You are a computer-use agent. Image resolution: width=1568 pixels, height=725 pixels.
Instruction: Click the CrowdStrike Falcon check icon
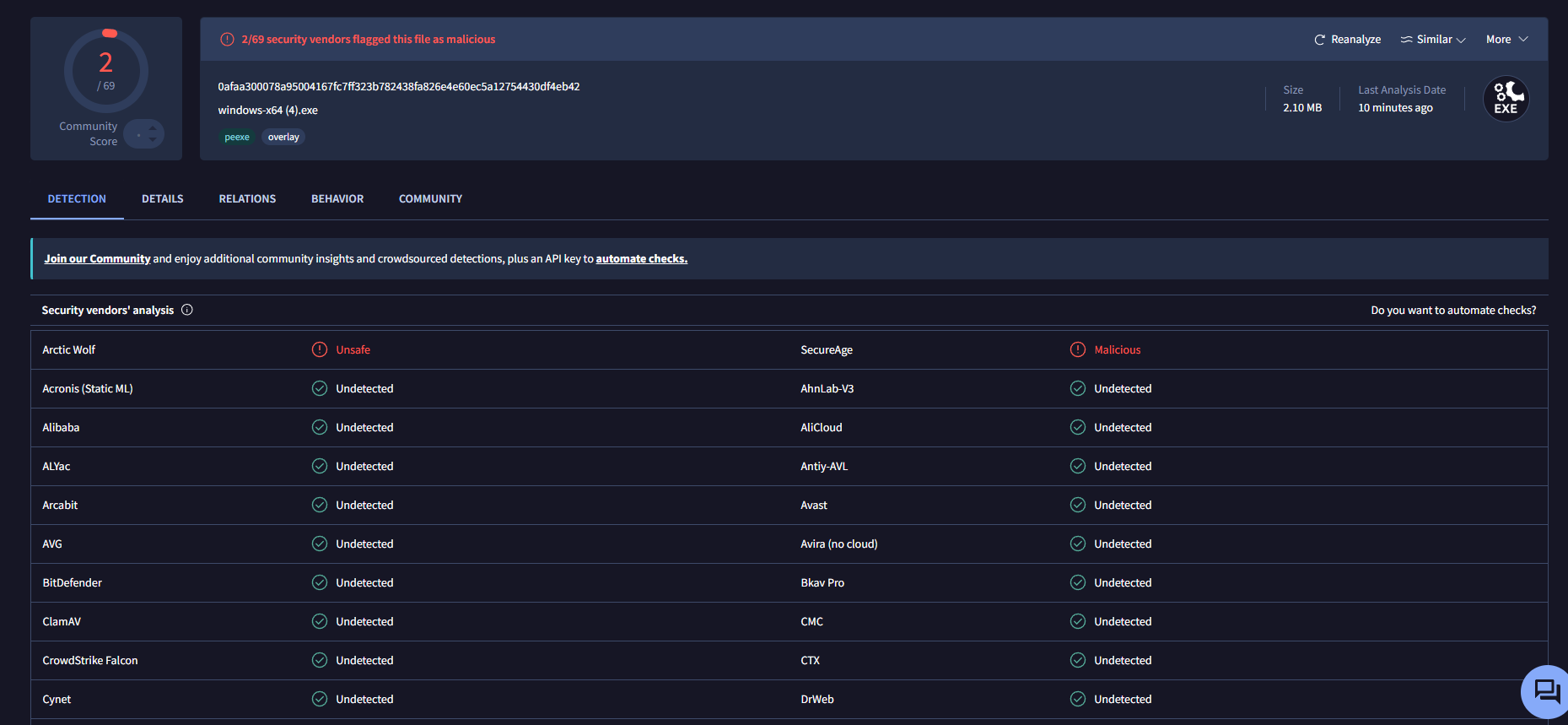tap(320, 660)
